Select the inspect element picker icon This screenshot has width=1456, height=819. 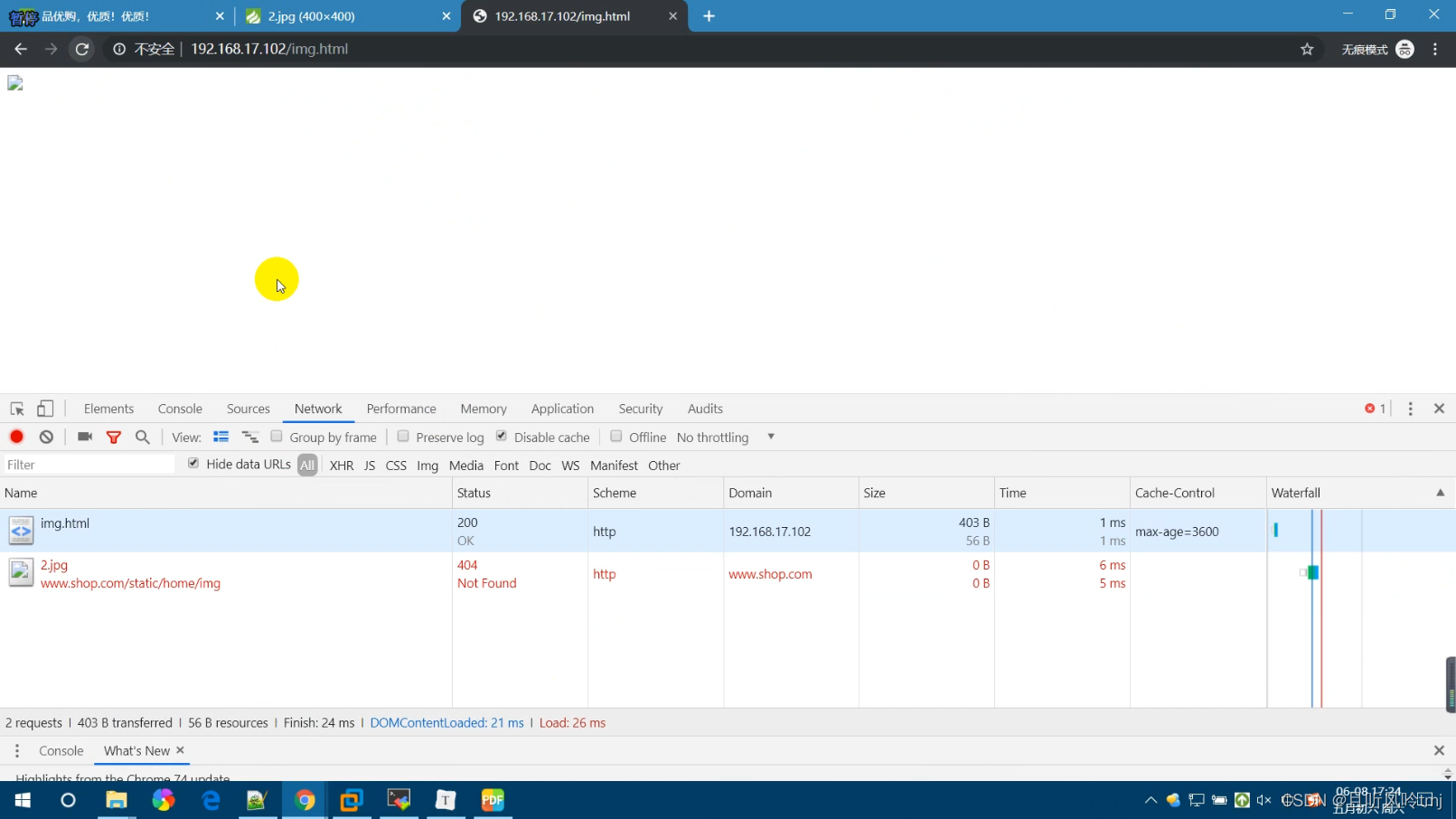17,409
